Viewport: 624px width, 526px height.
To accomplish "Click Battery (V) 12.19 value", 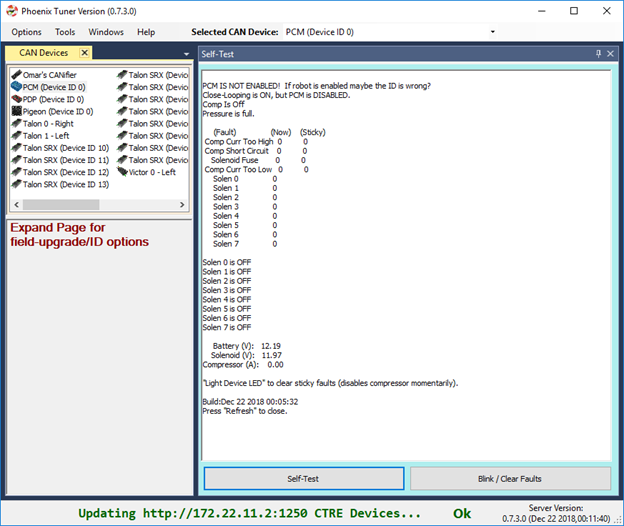I will coord(271,346).
